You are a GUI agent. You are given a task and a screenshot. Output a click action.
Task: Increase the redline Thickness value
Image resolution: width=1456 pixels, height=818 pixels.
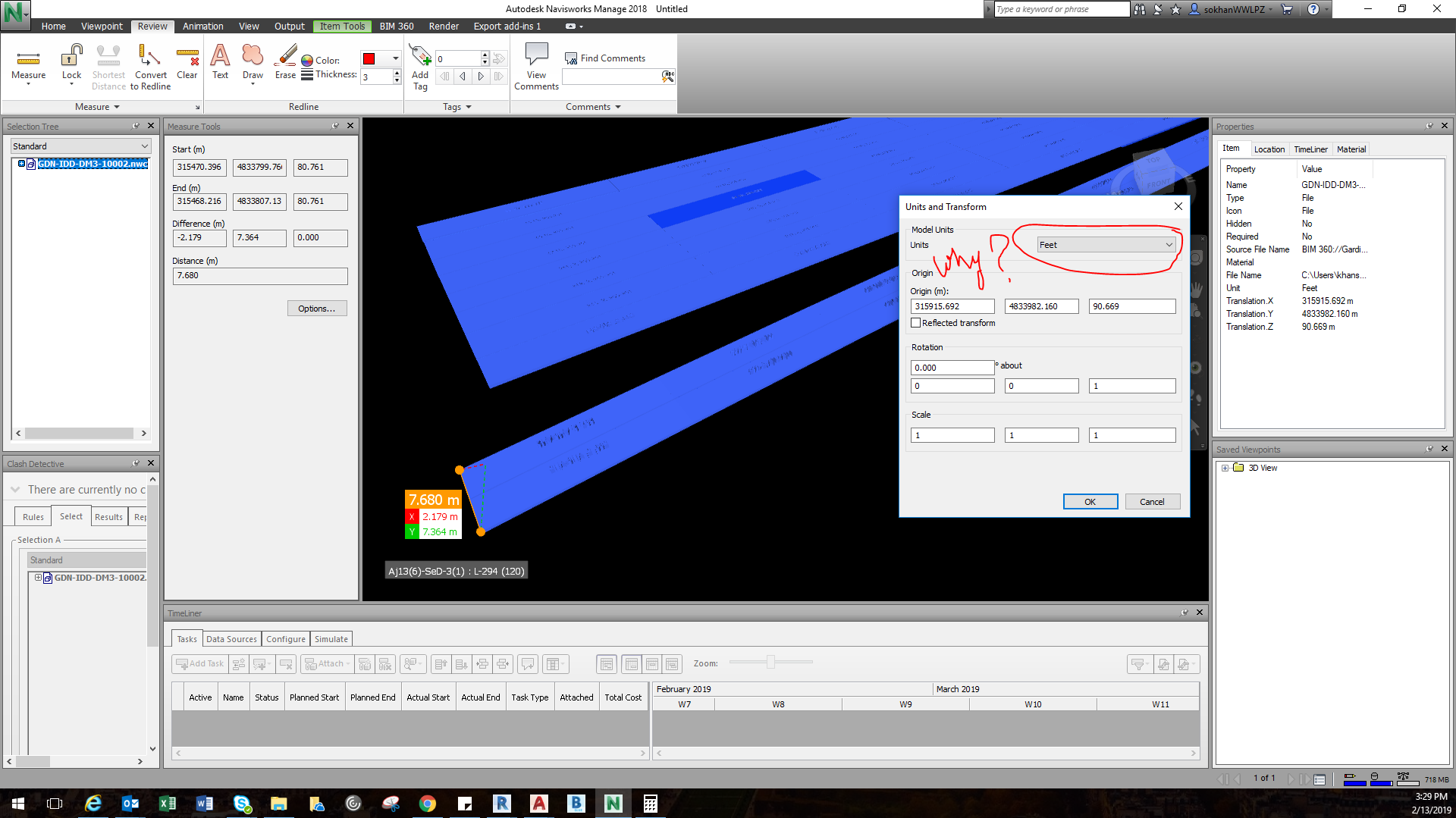[397, 73]
